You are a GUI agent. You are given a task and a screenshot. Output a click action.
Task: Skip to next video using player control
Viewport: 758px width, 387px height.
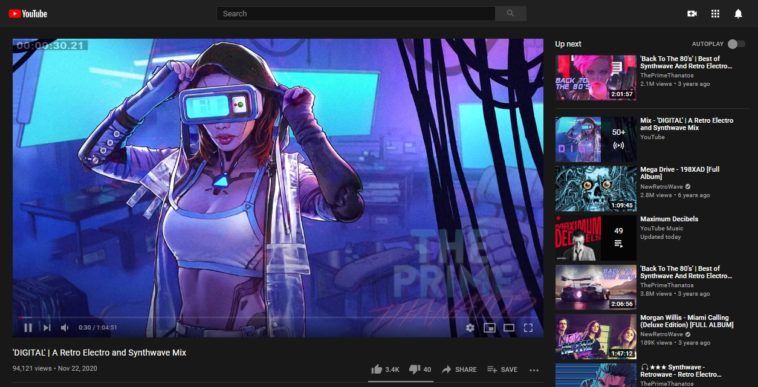click(x=47, y=328)
